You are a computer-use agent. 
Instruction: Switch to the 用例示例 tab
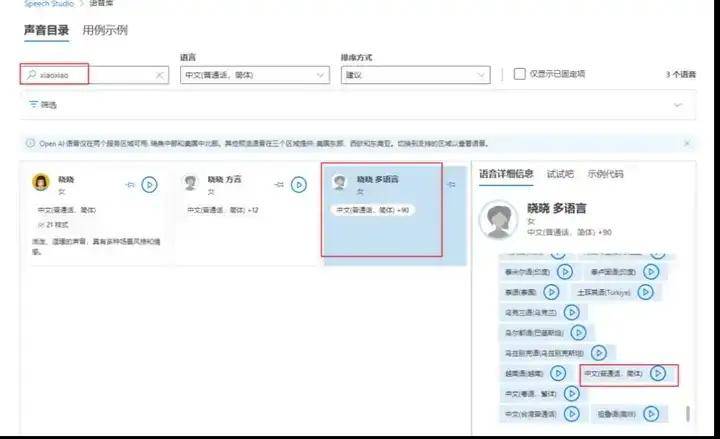[105, 30]
